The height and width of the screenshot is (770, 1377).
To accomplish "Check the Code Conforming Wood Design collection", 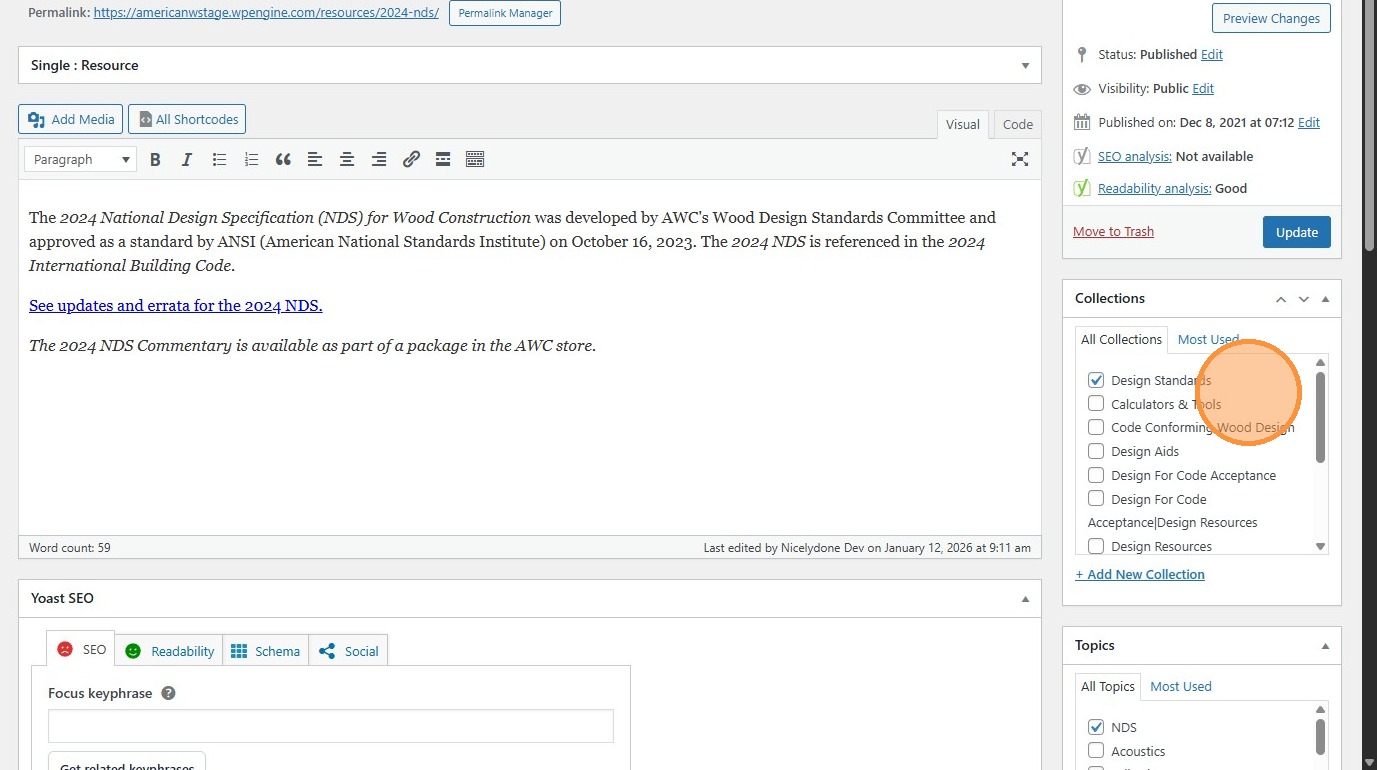I will point(1096,427).
